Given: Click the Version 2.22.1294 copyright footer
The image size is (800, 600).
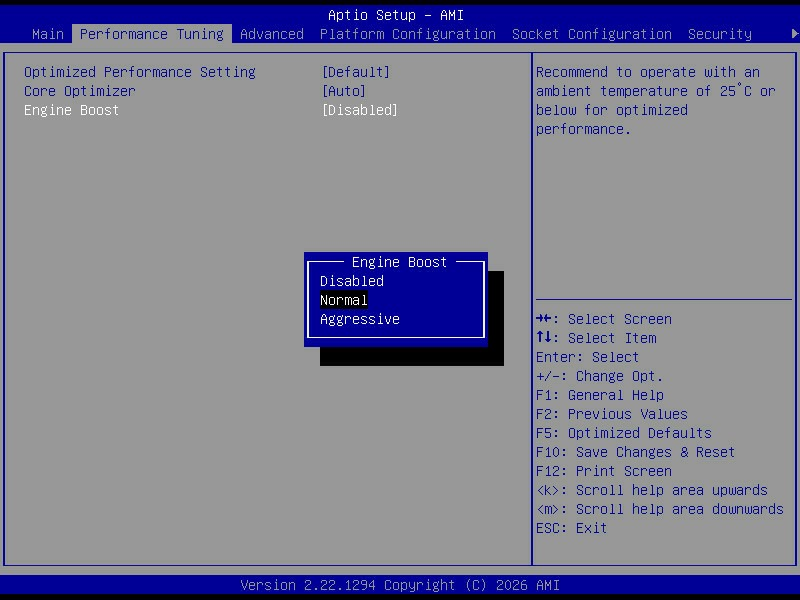Looking at the screenshot, I should (400, 585).
